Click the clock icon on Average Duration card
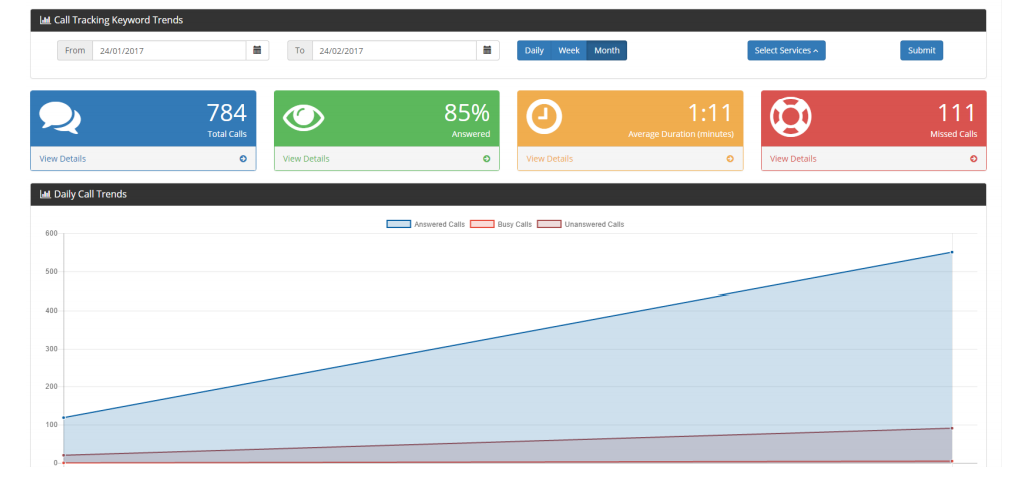The height and width of the screenshot is (487, 1031). point(544,118)
